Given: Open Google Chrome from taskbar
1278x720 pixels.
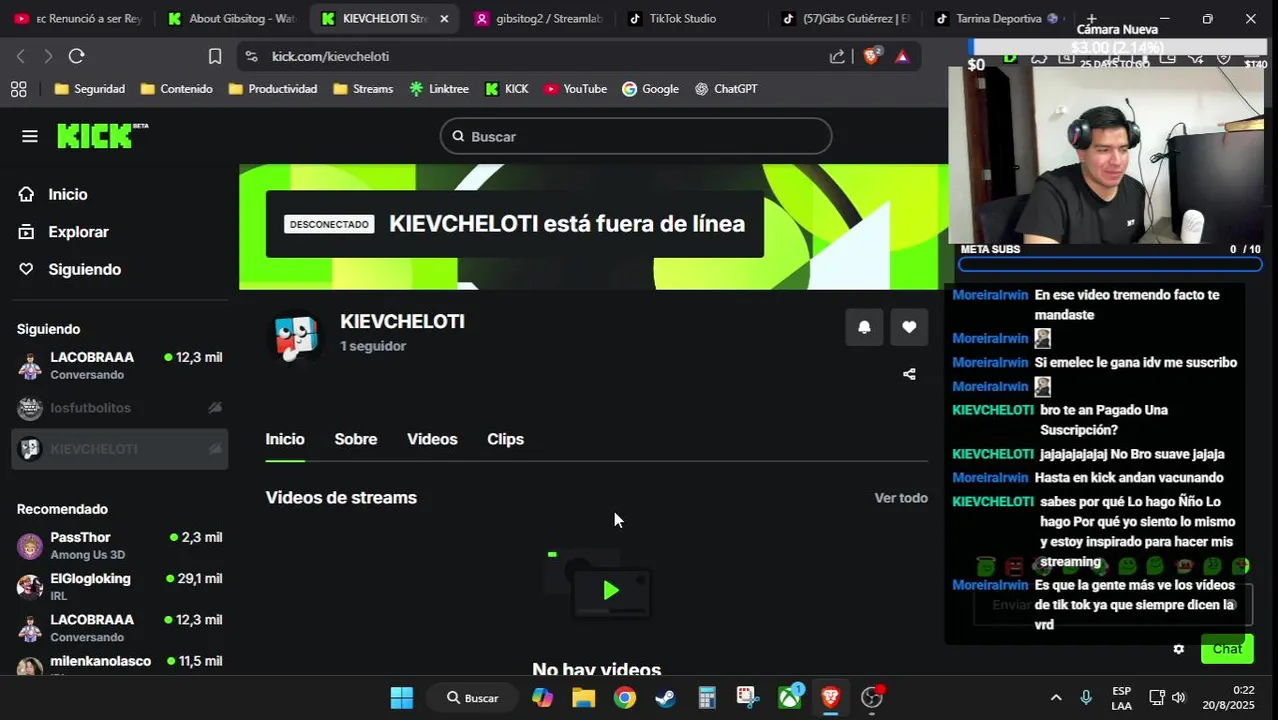Looking at the screenshot, I should pyautogui.click(x=625, y=697).
